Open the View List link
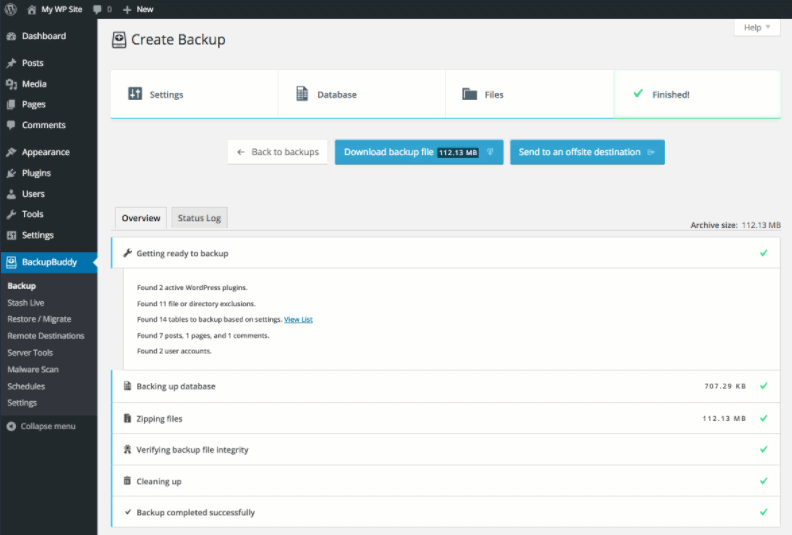 298,319
